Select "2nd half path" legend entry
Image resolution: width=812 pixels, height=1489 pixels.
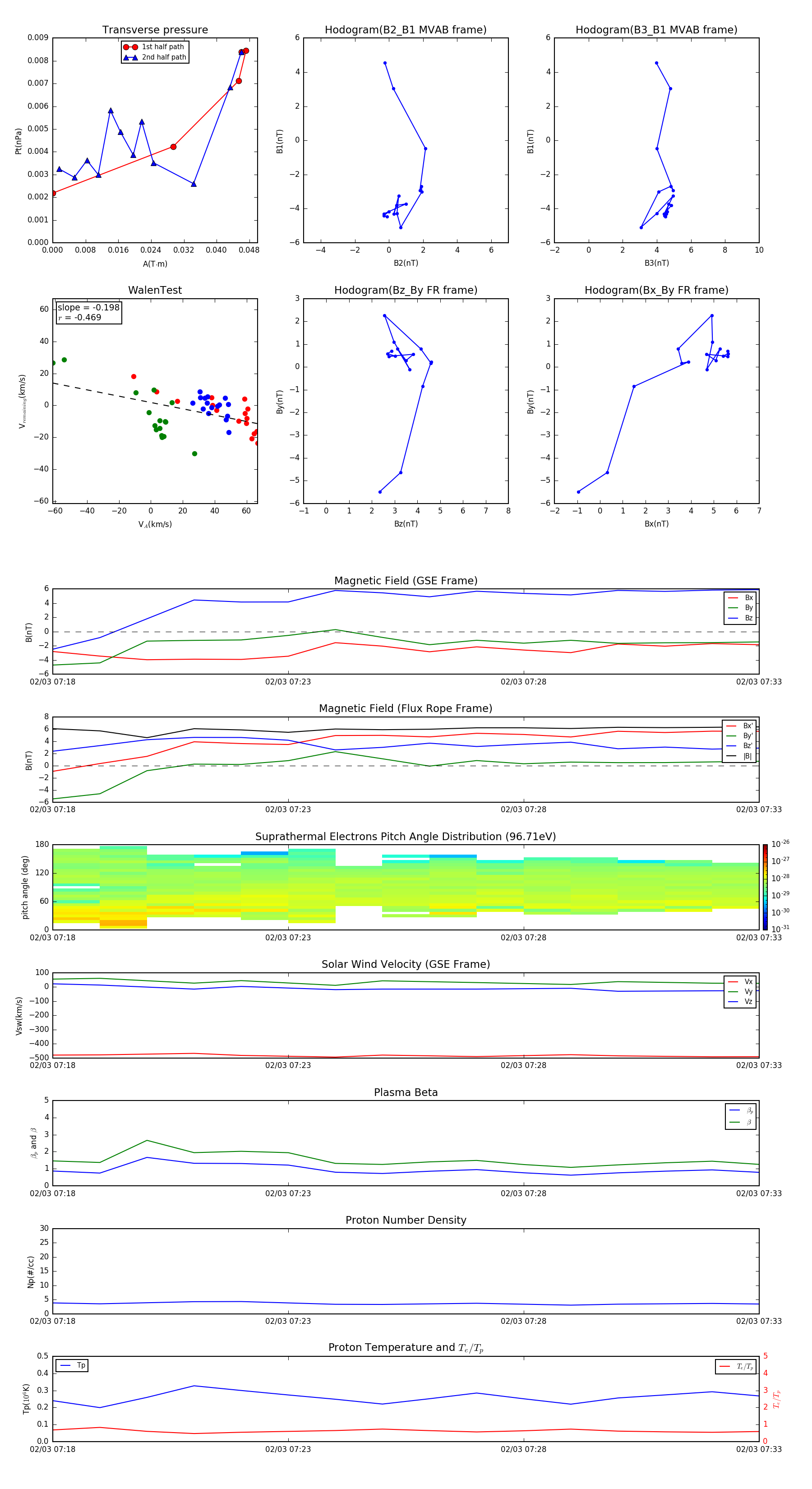[155, 57]
